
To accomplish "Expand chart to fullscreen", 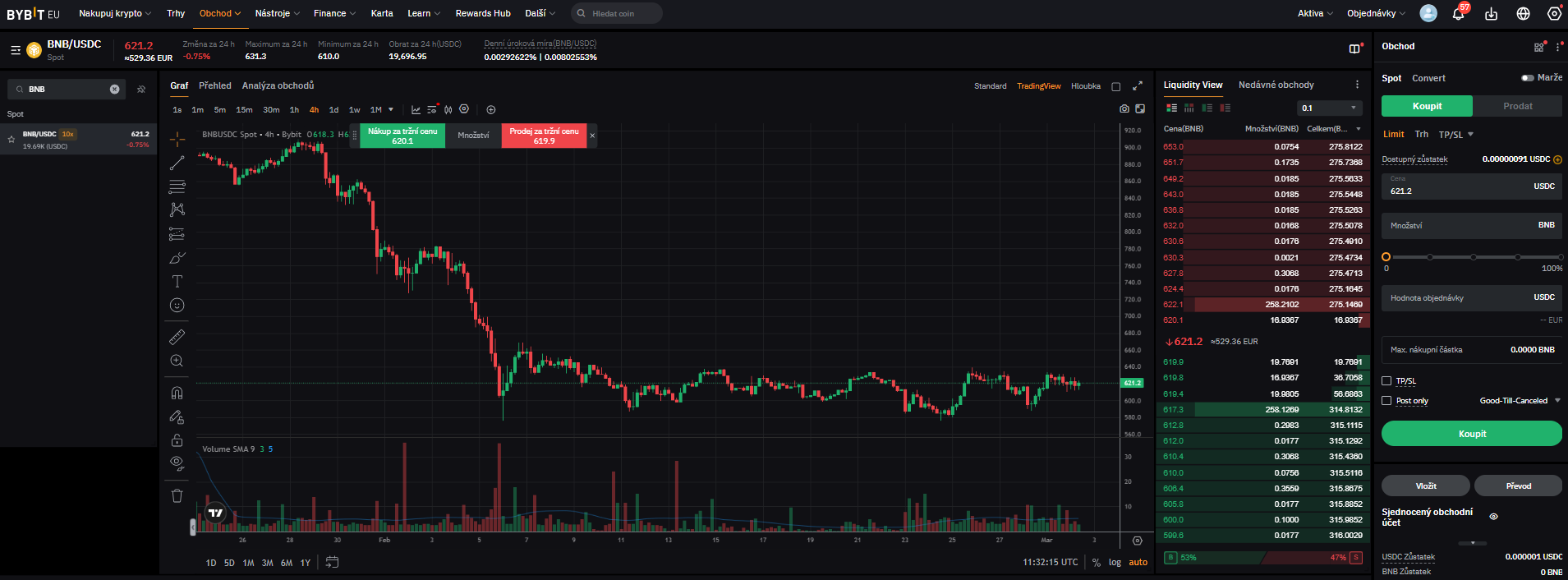I will coord(1138,86).
